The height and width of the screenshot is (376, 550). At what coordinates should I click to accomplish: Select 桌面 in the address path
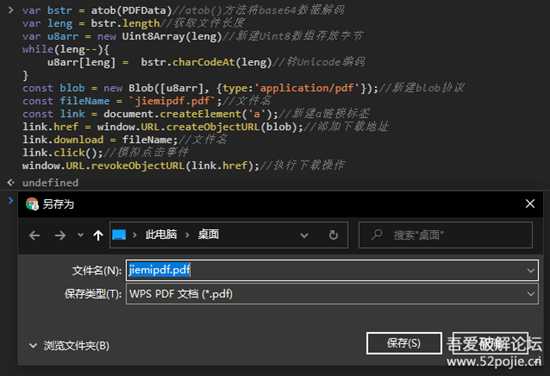point(208,234)
